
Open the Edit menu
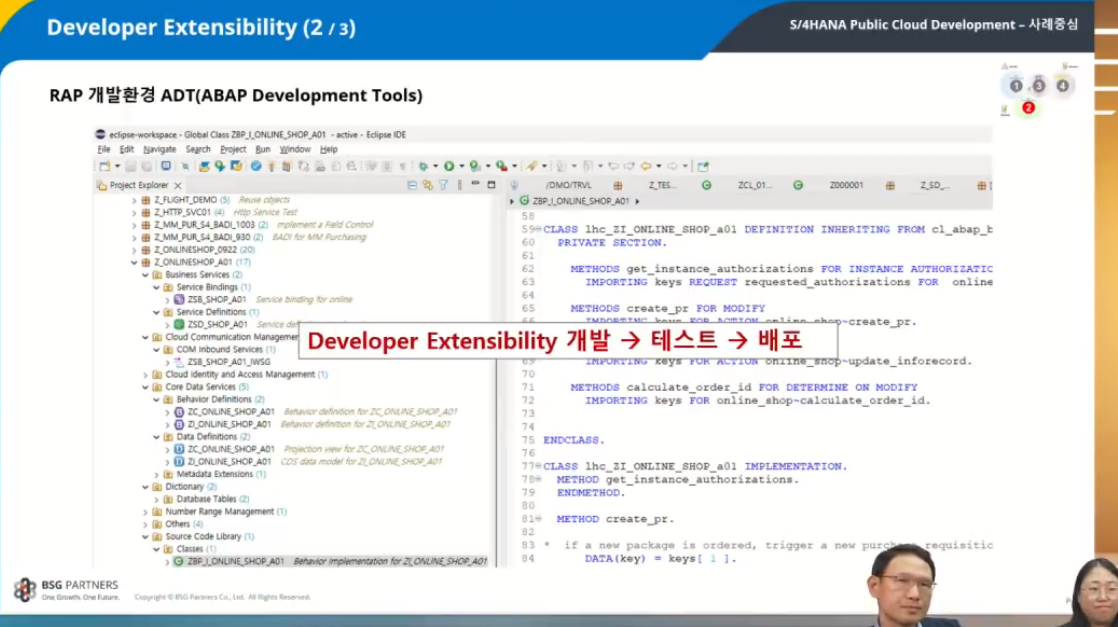126,149
